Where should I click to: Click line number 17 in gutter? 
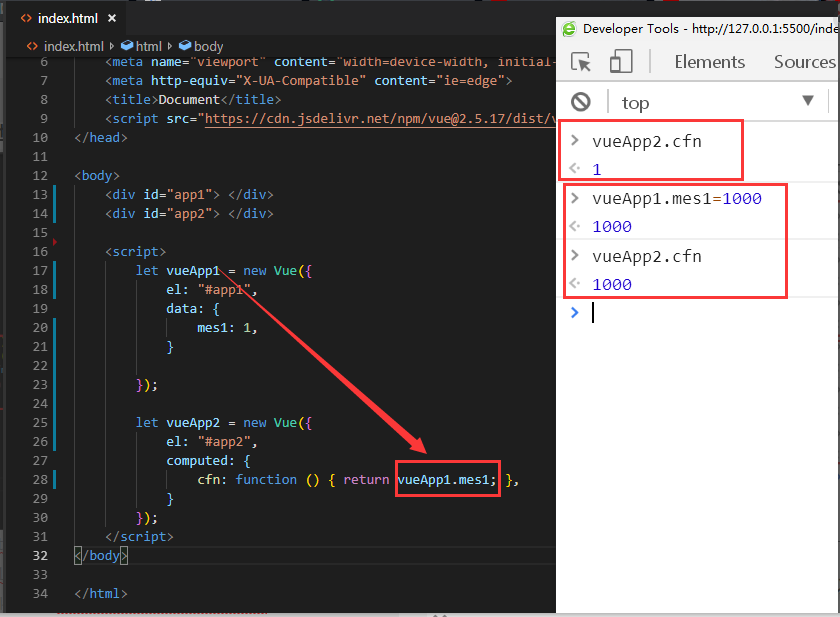coord(40,270)
